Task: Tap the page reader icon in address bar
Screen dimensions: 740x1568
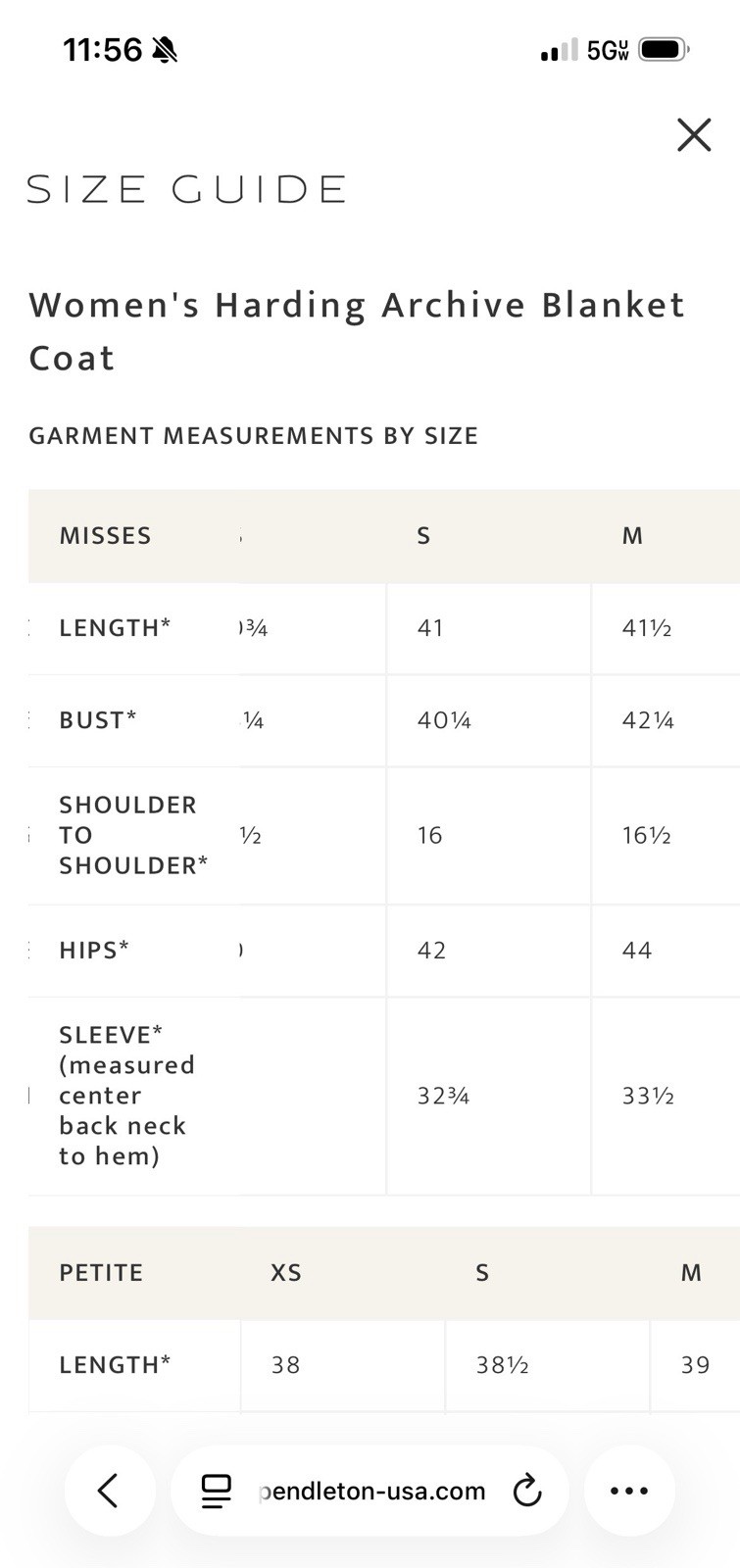Action: pos(216,1491)
